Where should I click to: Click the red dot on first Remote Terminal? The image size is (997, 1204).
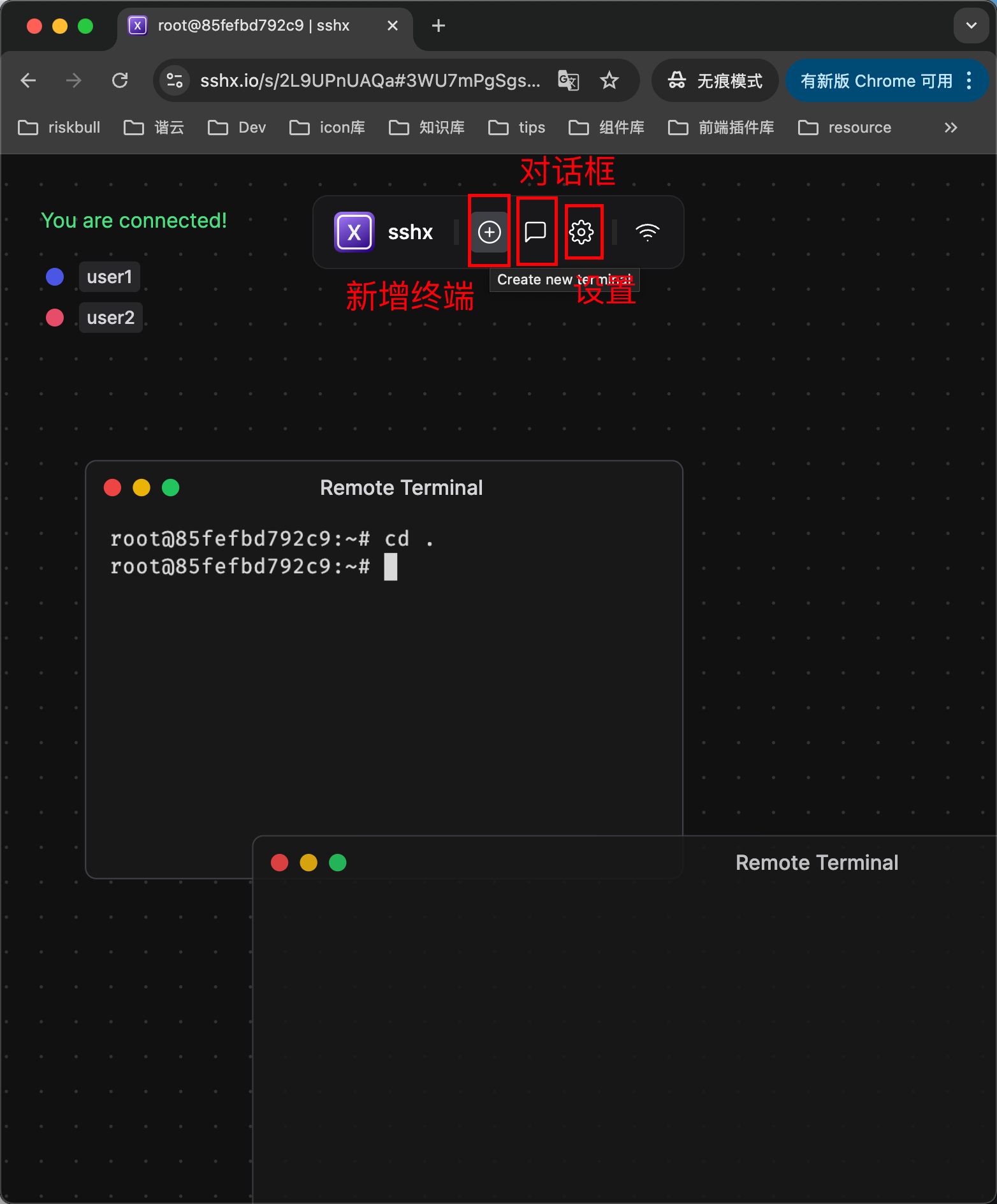[112, 488]
